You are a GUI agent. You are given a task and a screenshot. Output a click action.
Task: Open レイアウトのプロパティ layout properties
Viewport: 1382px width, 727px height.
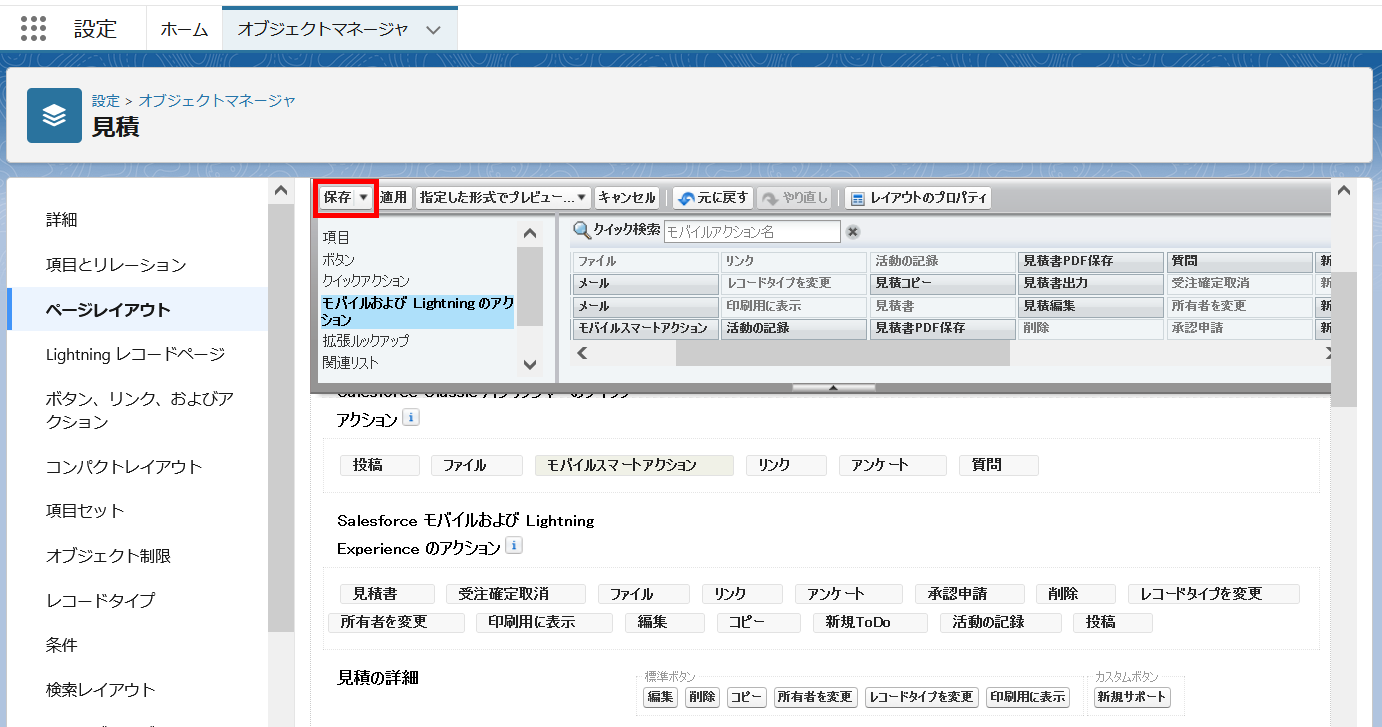(918, 198)
